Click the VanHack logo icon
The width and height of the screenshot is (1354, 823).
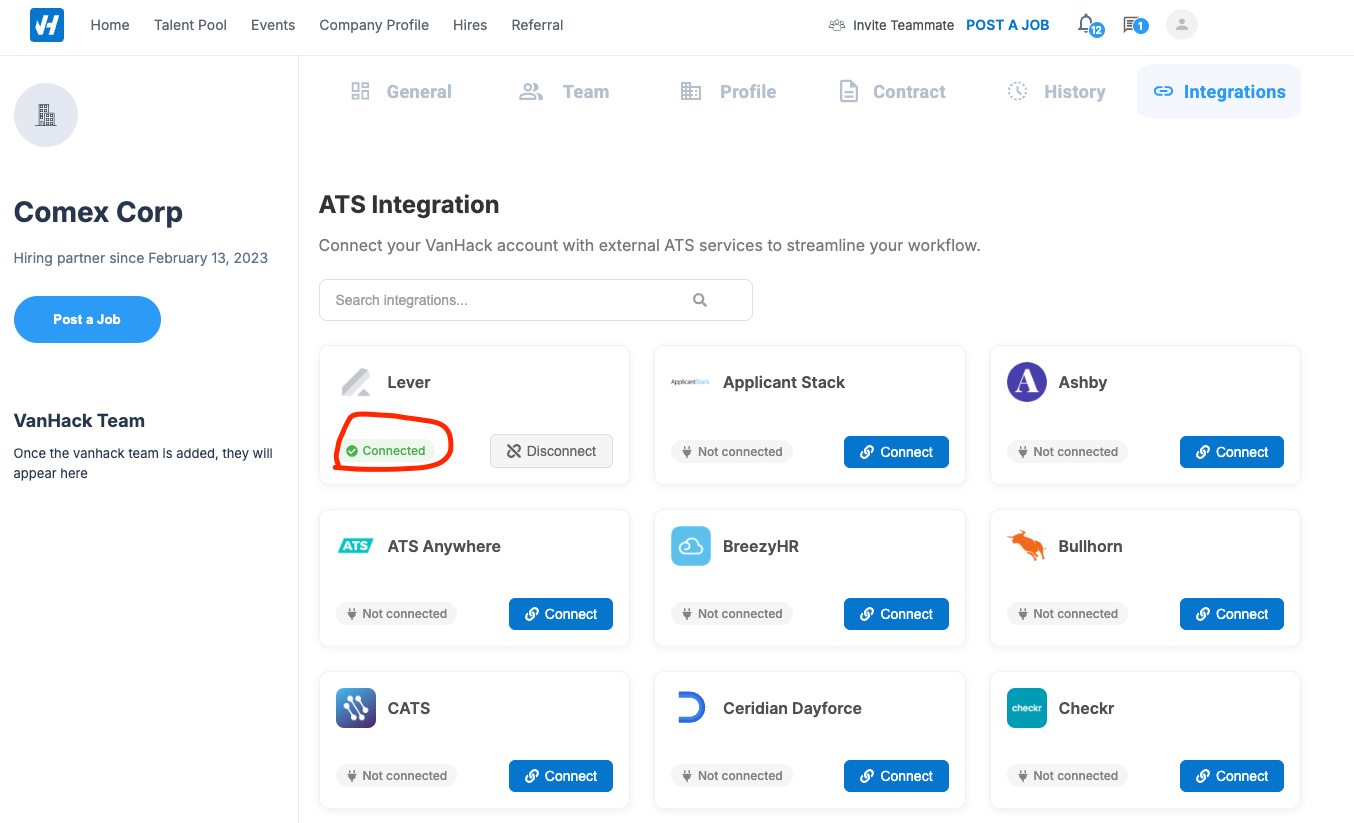[47, 25]
